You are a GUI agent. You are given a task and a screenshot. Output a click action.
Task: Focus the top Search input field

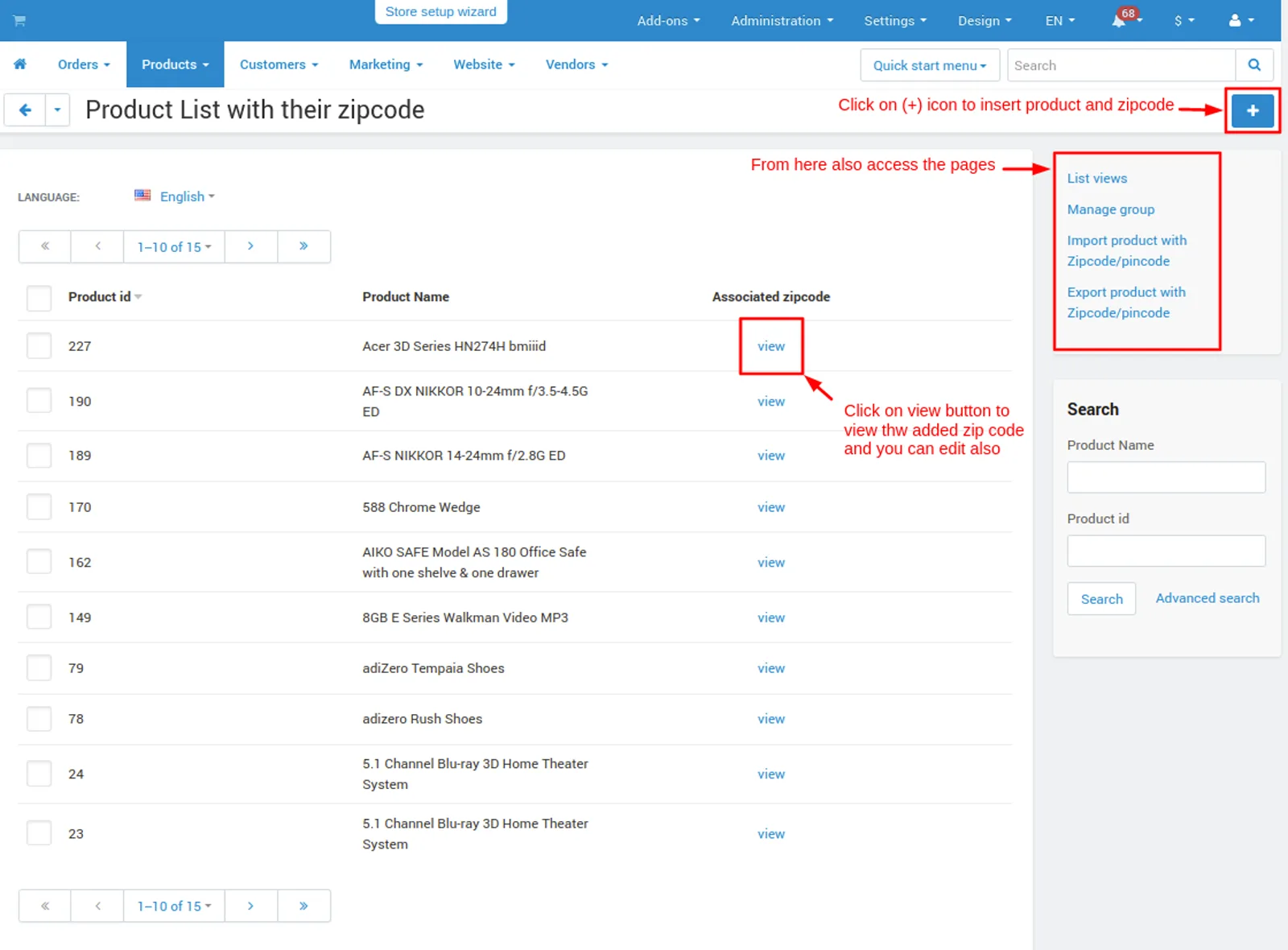(1121, 65)
